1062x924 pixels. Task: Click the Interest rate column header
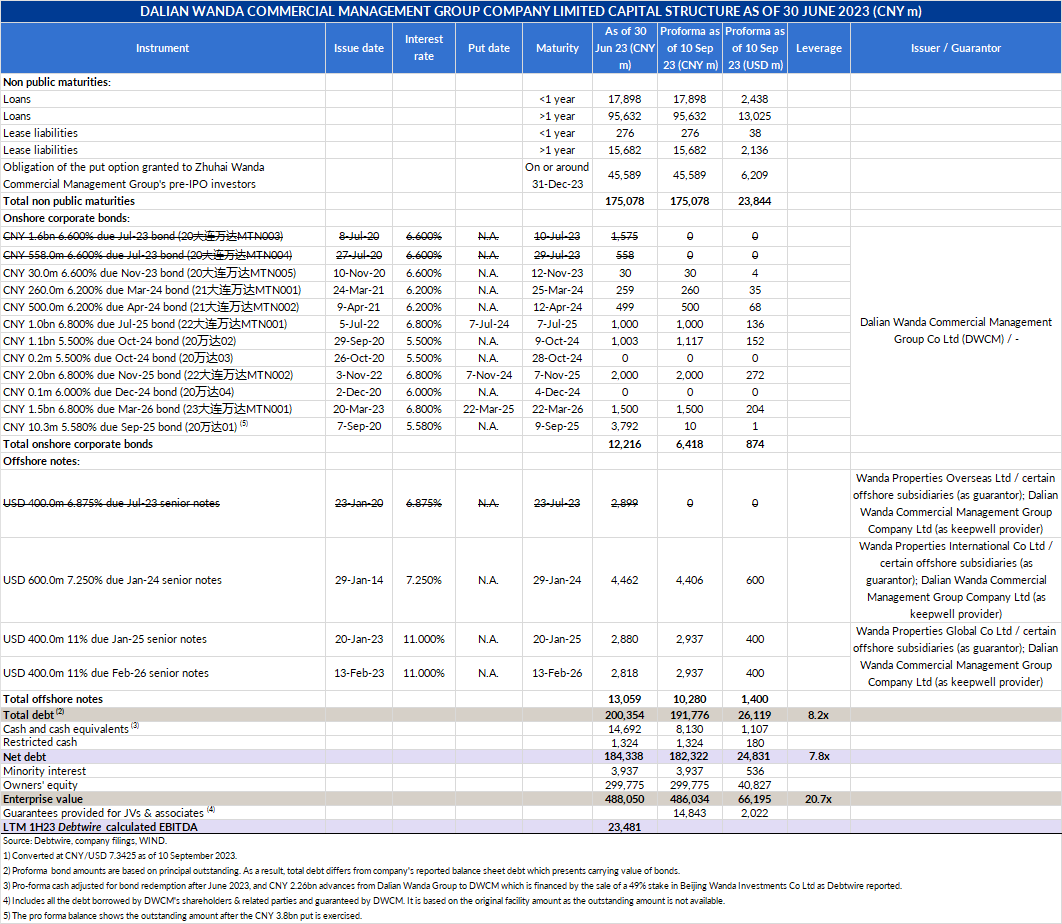click(x=424, y=48)
